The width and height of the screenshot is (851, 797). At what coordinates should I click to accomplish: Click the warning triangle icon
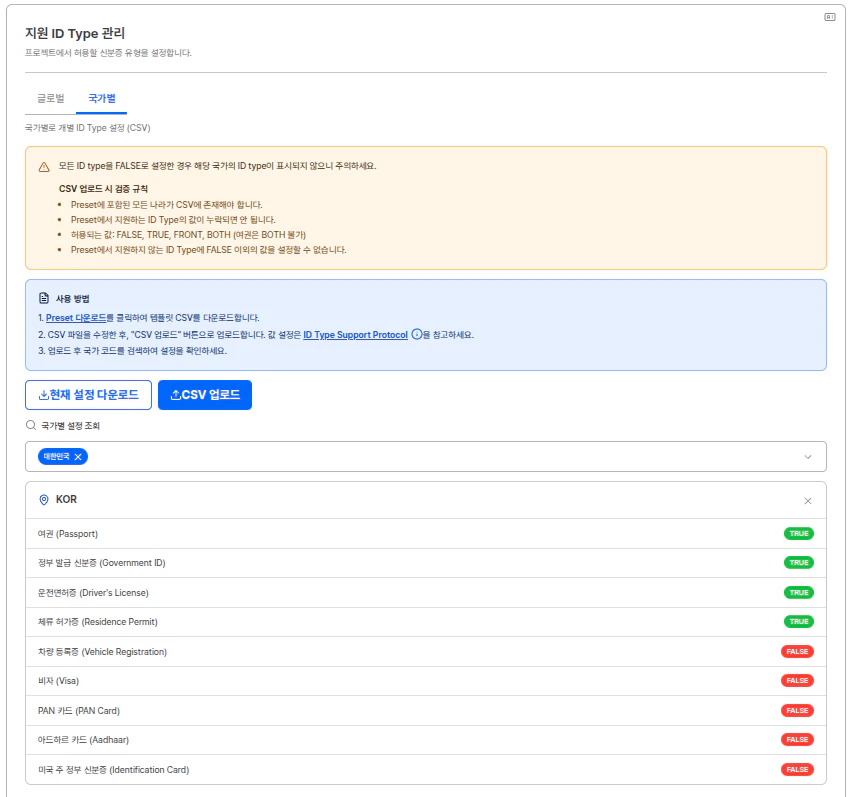click(44, 167)
